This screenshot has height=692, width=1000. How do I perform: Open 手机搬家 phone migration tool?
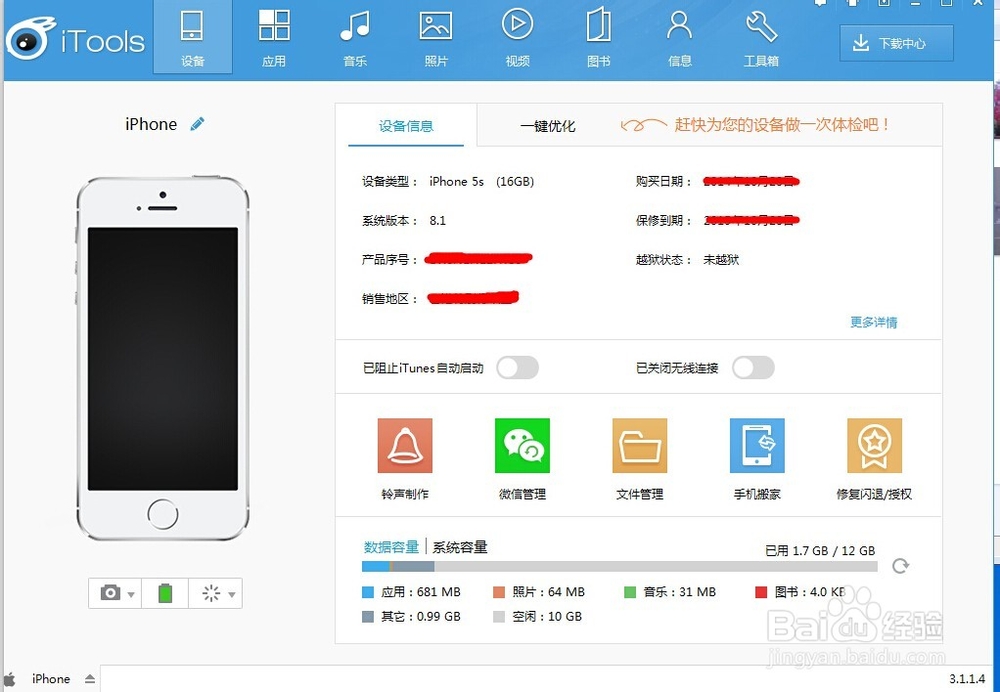[x=757, y=459]
